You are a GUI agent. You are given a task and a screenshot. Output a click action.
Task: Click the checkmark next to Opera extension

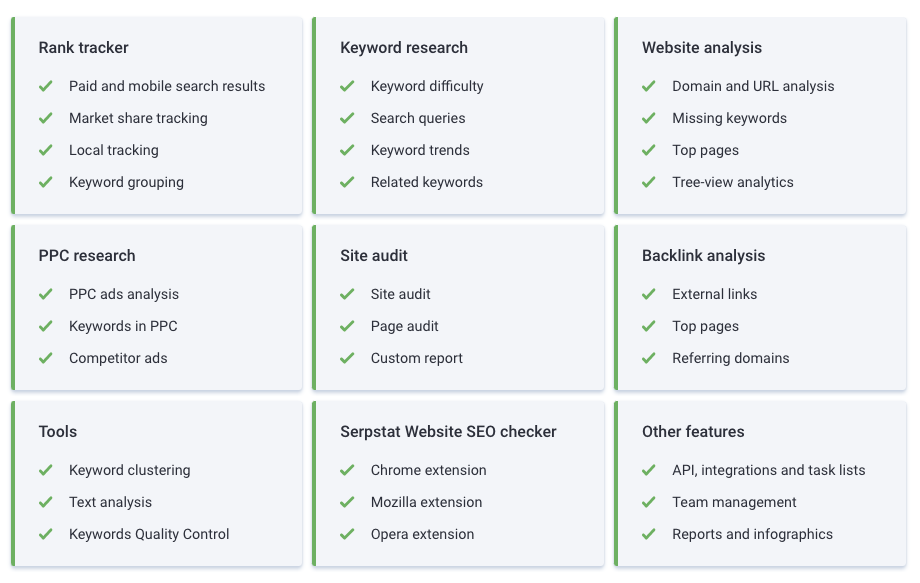[348, 534]
